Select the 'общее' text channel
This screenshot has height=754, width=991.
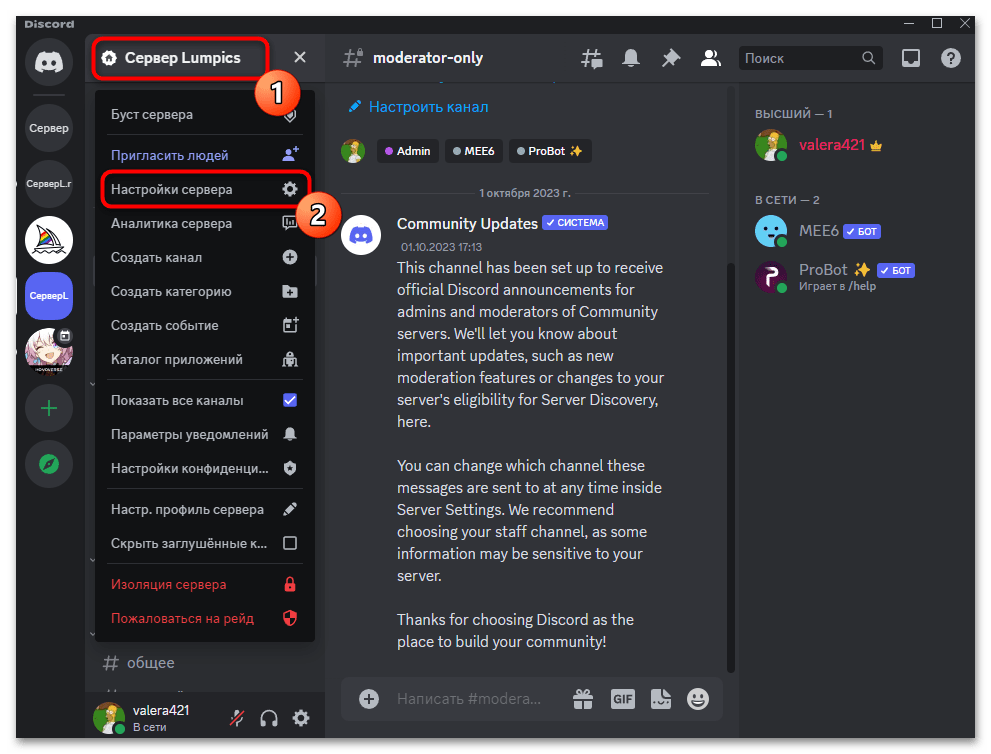pyautogui.click(x=150, y=662)
